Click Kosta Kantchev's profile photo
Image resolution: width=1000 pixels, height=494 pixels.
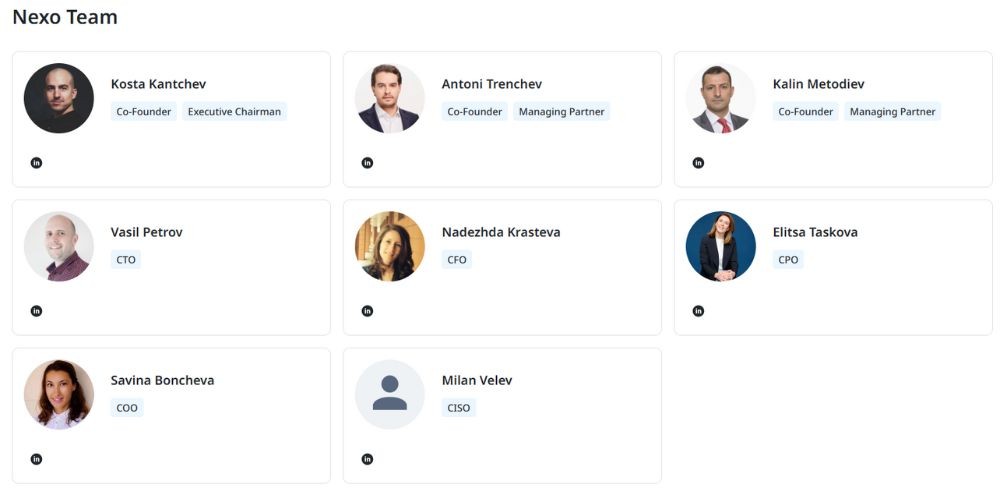coord(59,98)
